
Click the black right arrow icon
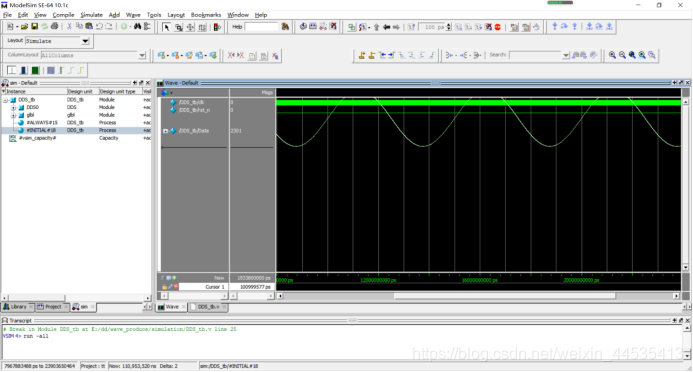396,27
